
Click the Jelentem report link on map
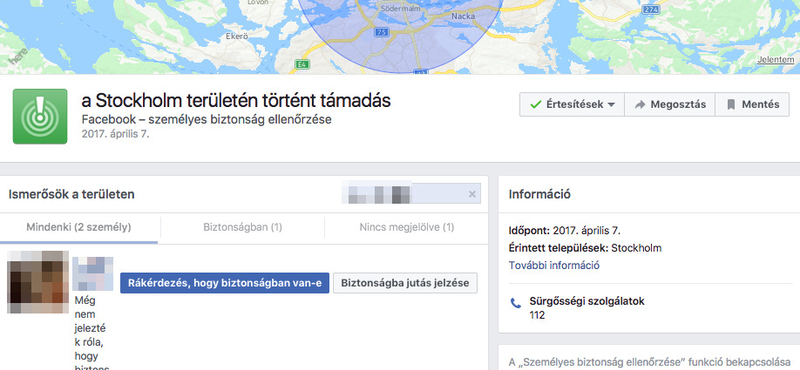776,59
